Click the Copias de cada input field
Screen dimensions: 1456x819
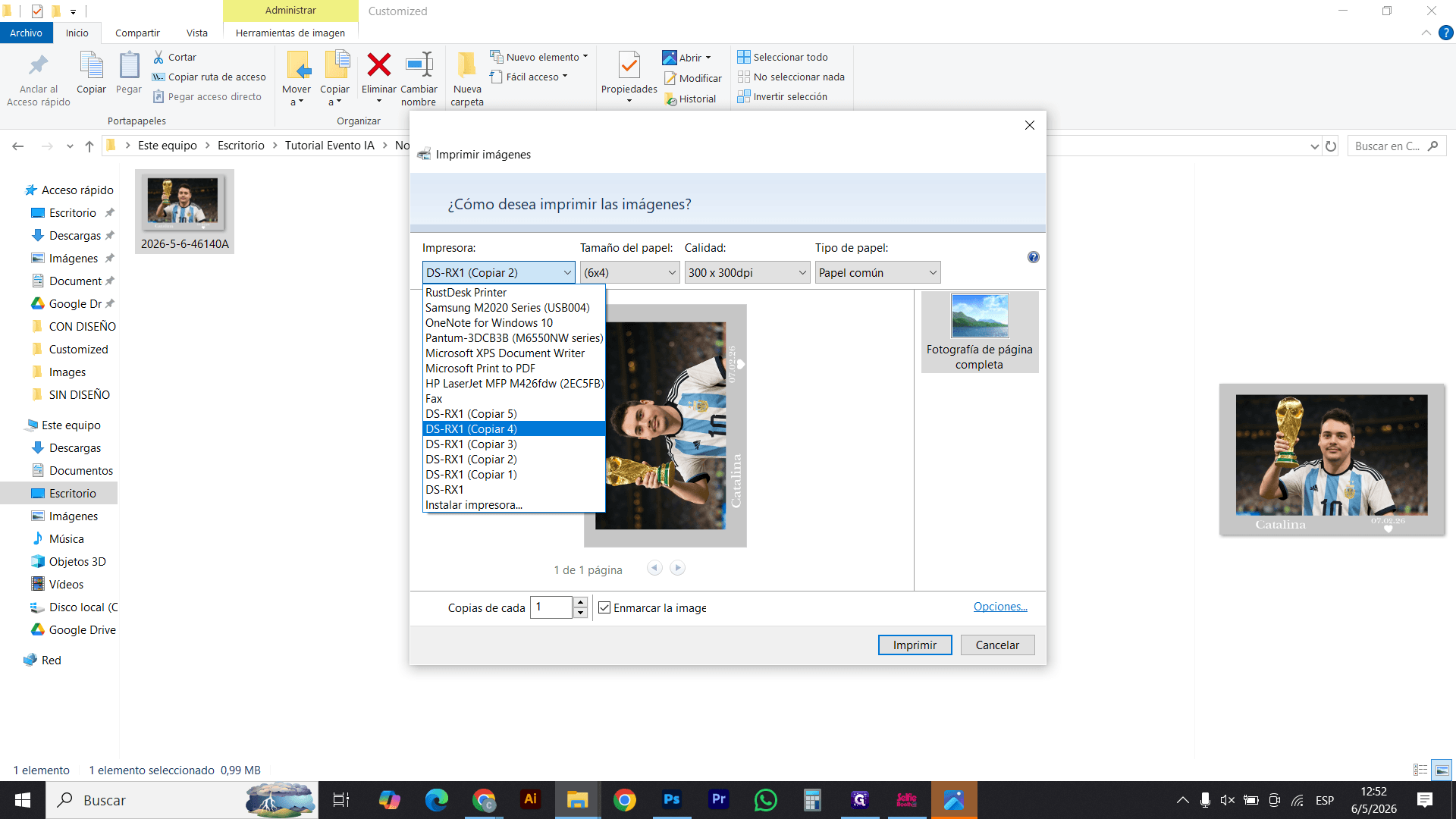(551, 607)
